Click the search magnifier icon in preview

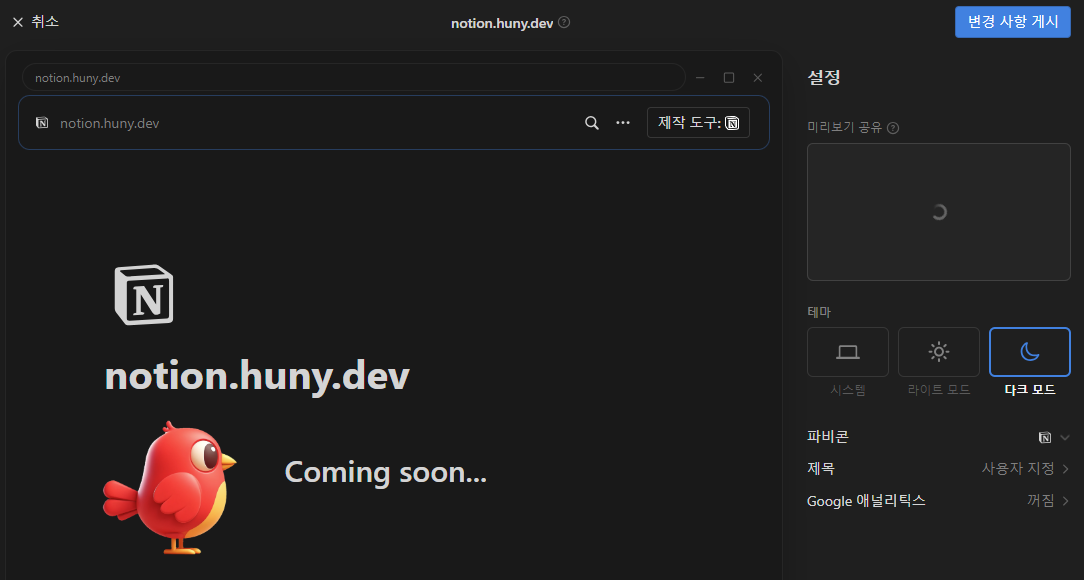pyautogui.click(x=592, y=123)
